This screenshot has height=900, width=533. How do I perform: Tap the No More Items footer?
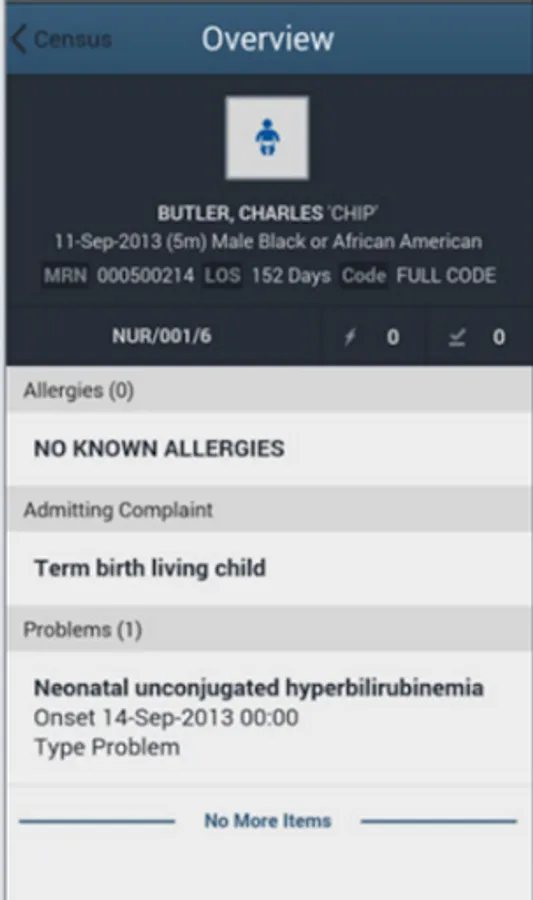click(268, 821)
